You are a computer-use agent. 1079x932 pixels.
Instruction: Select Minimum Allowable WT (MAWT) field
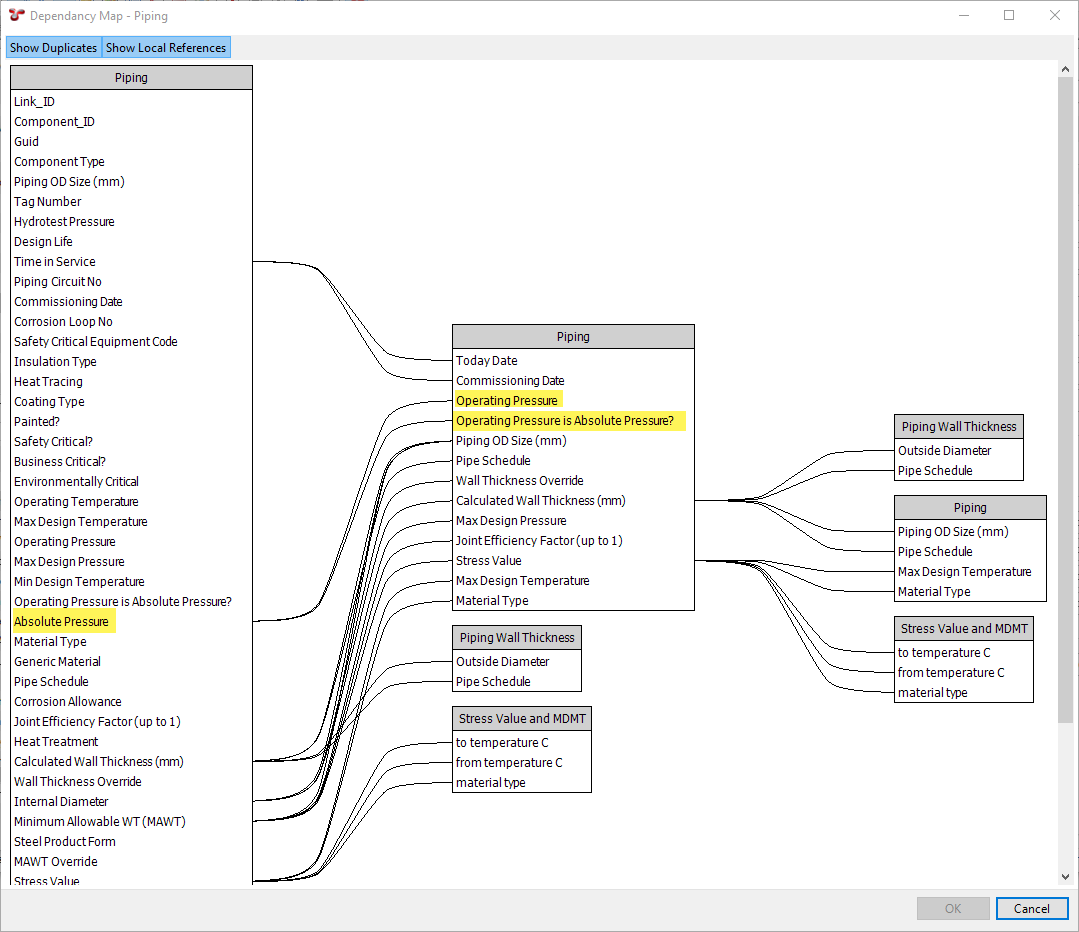pos(100,821)
